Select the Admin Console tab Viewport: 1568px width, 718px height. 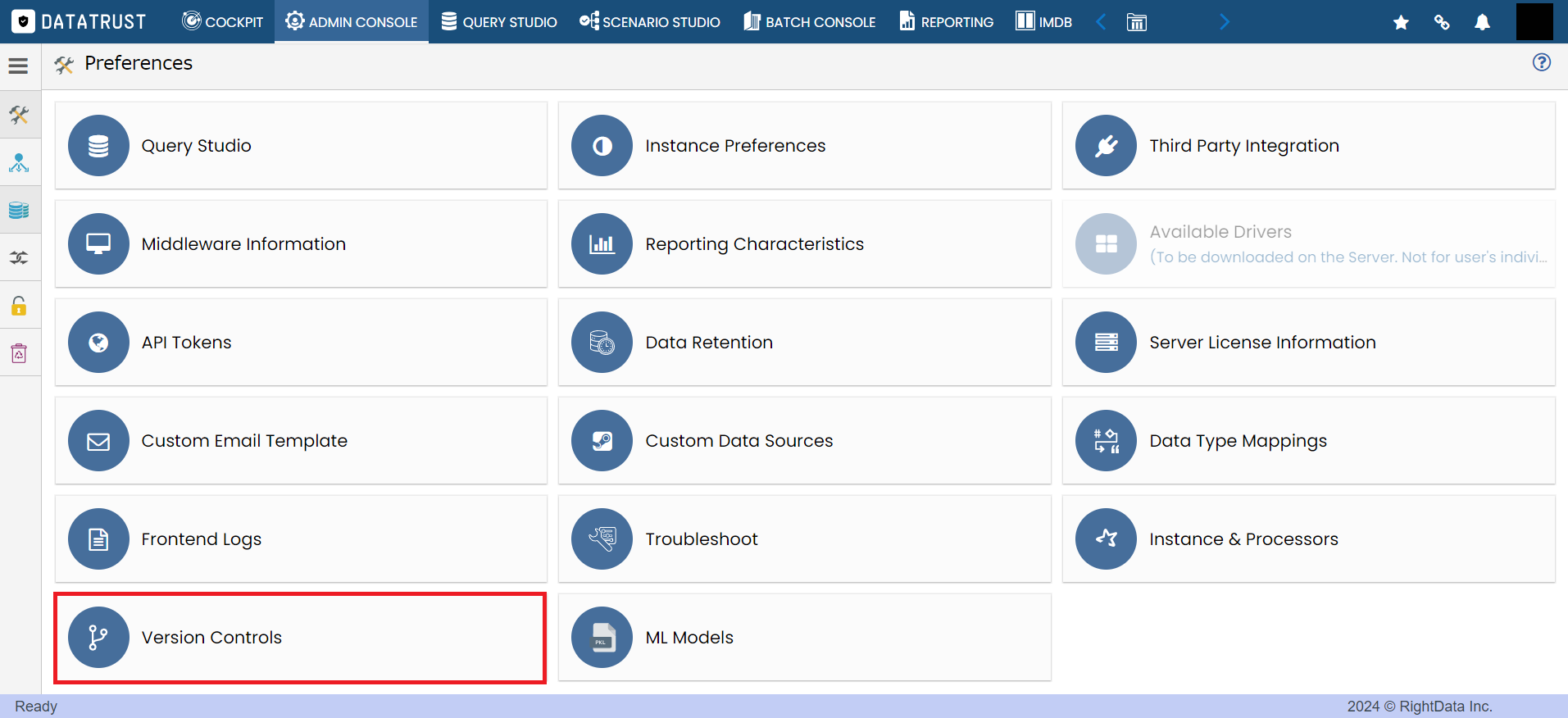(352, 21)
